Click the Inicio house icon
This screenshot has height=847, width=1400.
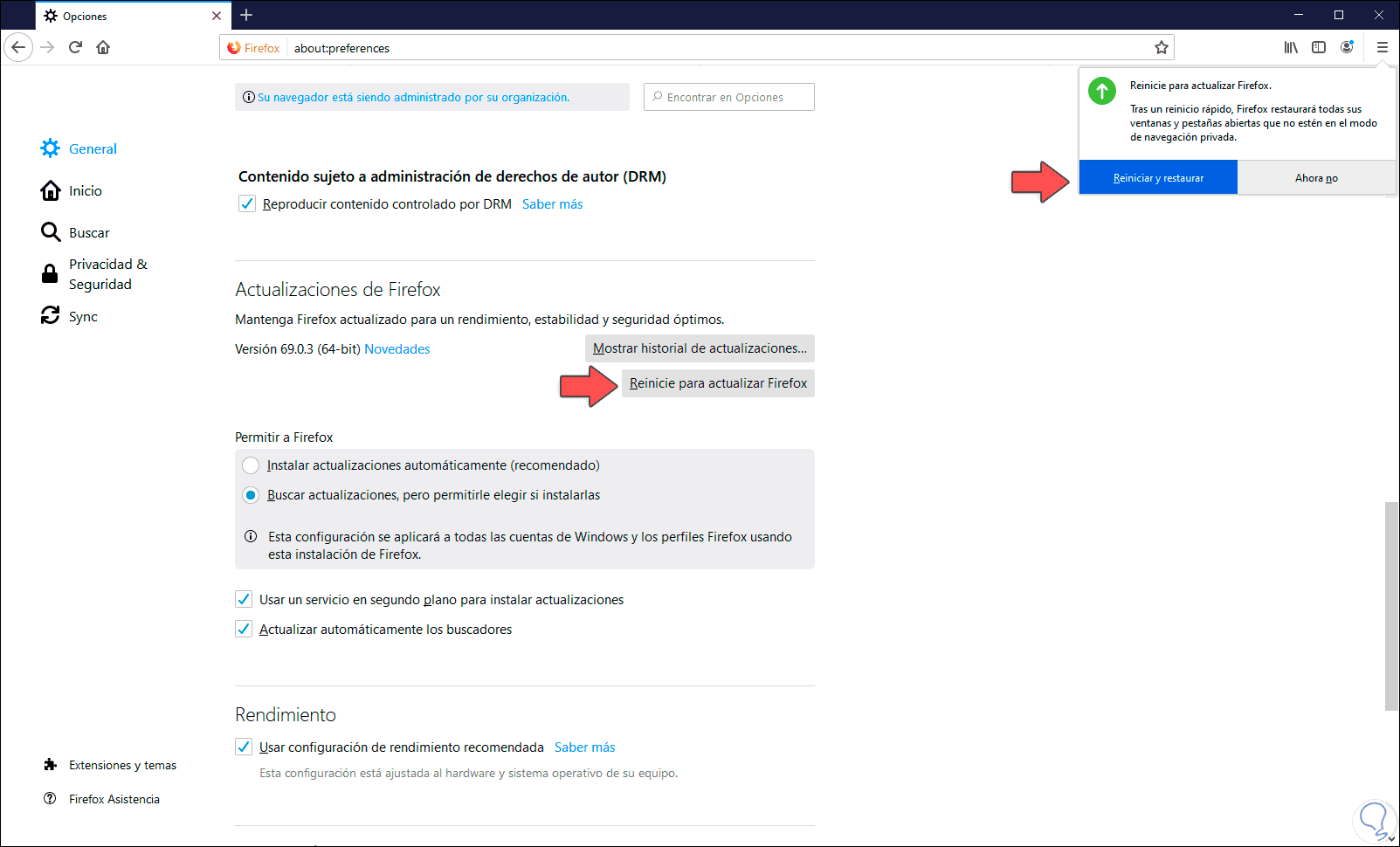point(51,190)
